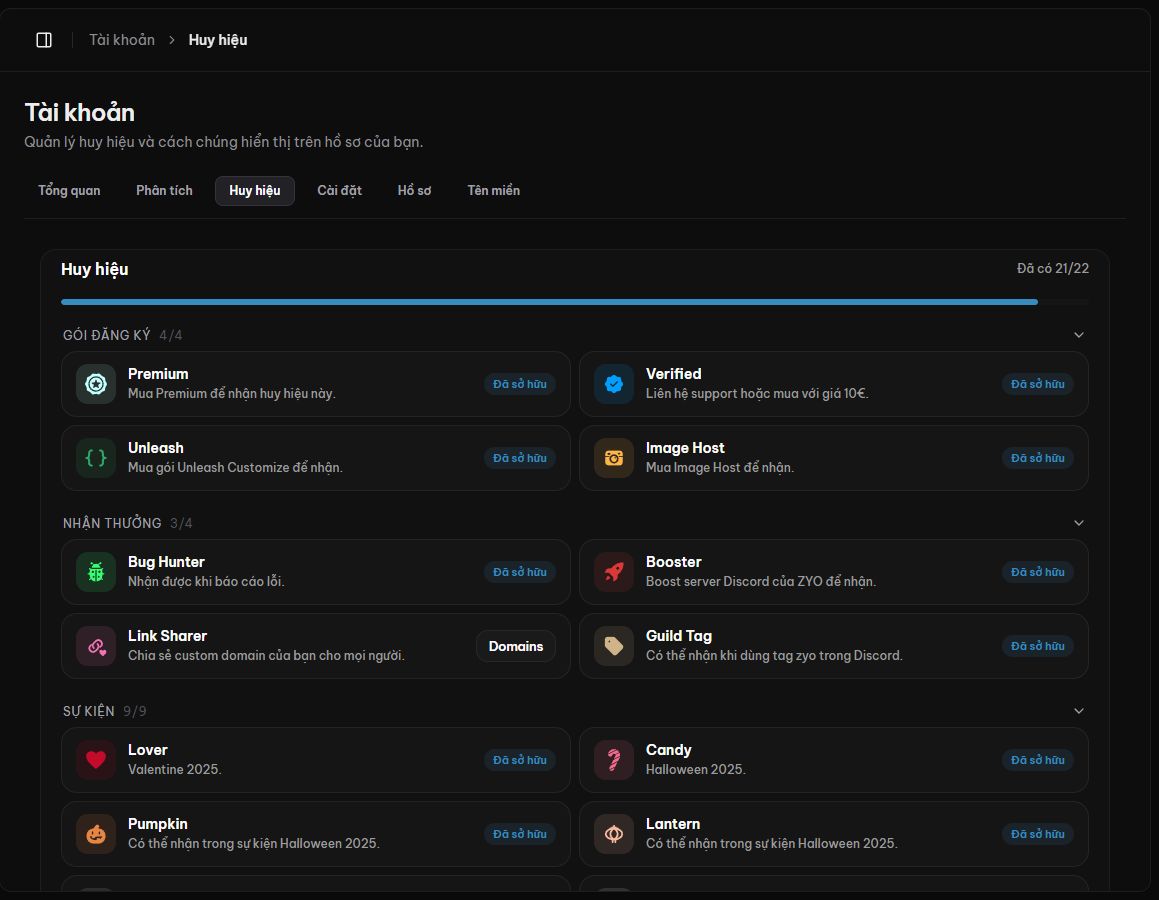Go to the Cài đặt tab

pyautogui.click(x=339, y=191)
